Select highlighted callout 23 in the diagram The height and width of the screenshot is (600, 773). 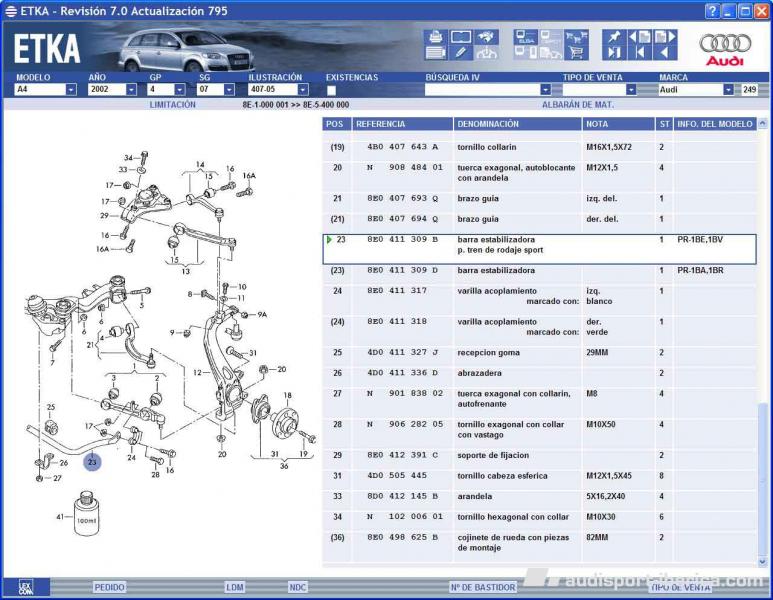click(92, 462)
